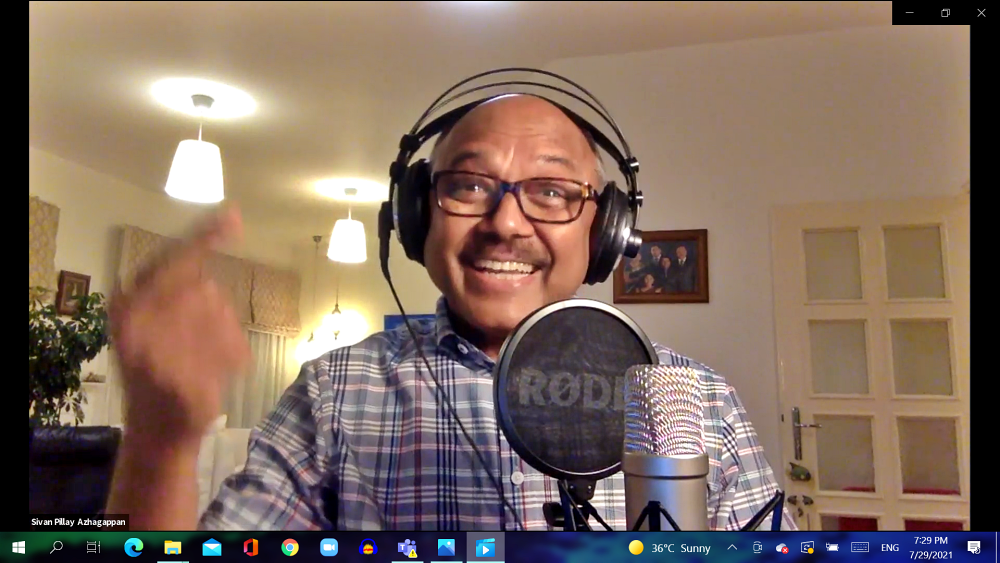Launch the Office app from the taskbar
Viewport: 1000px width, 563px height.
point(251,547)
